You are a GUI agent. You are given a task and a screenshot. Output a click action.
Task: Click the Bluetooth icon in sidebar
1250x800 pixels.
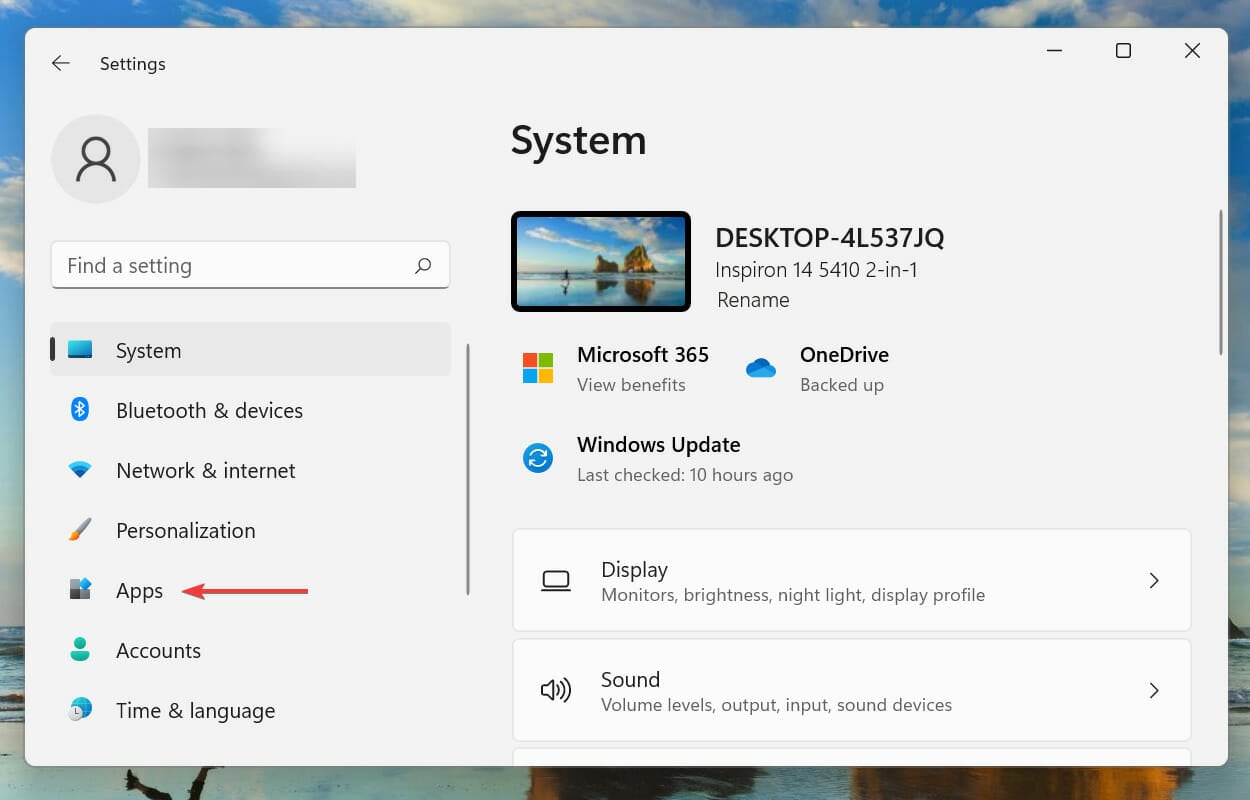coord(80,410)
